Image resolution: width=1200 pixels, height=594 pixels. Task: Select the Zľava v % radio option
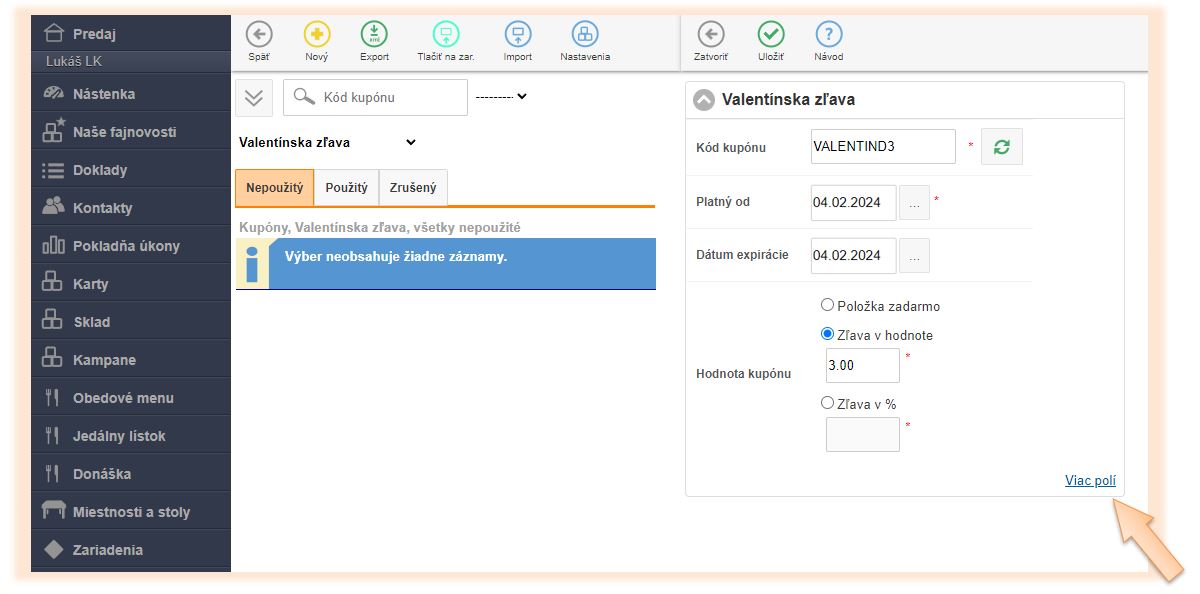(827, 403)
